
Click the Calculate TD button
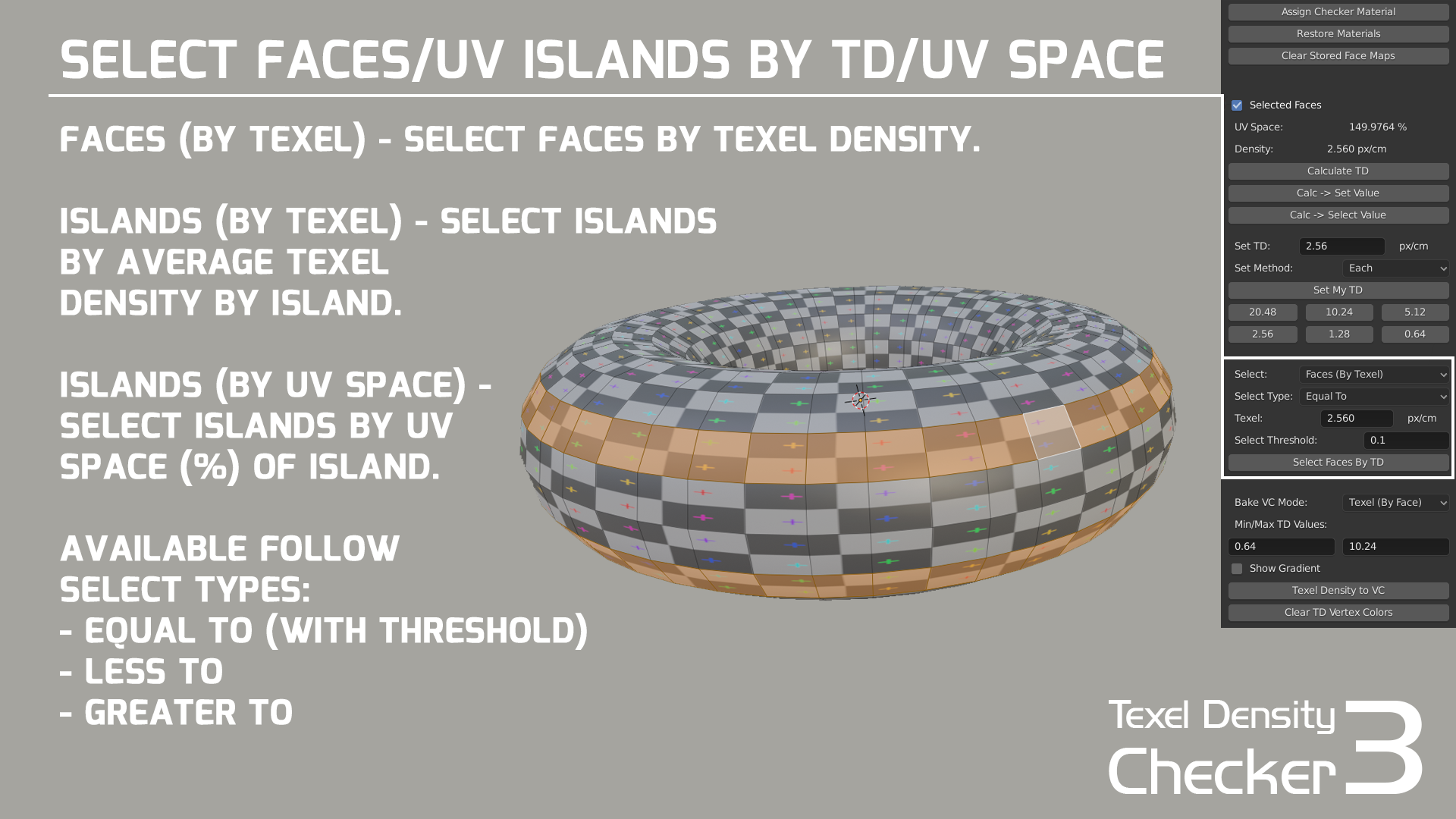(1338, 170)
